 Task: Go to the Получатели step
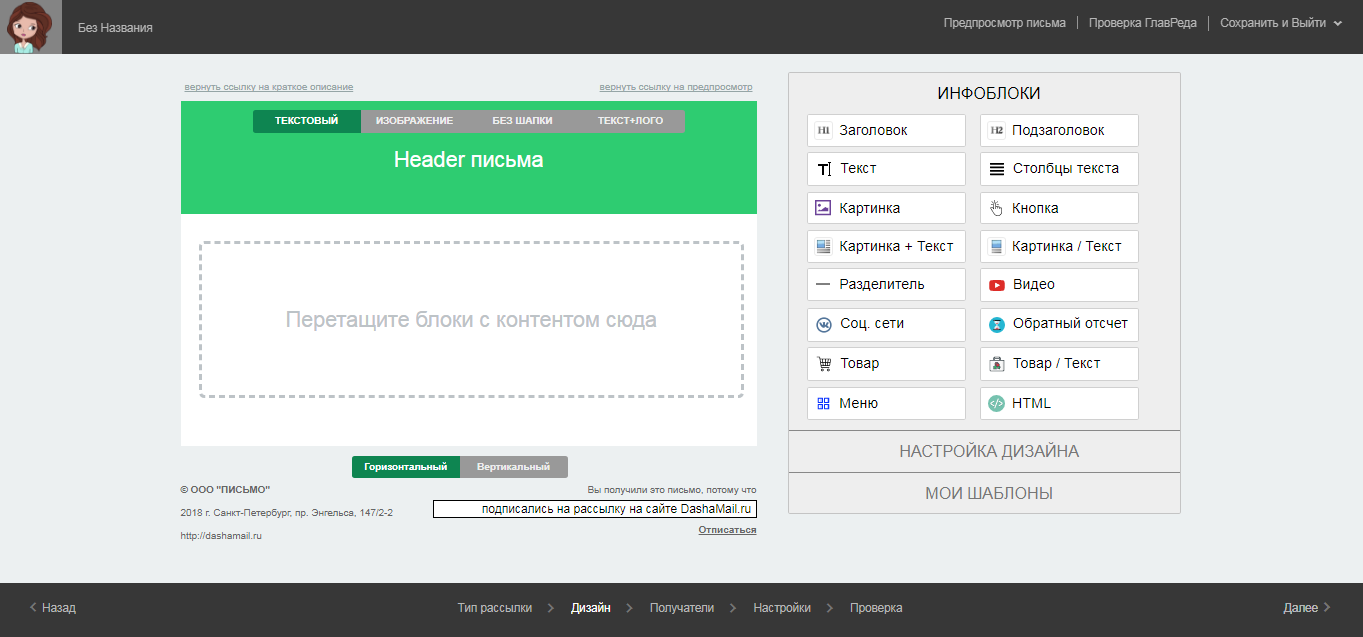681,608
